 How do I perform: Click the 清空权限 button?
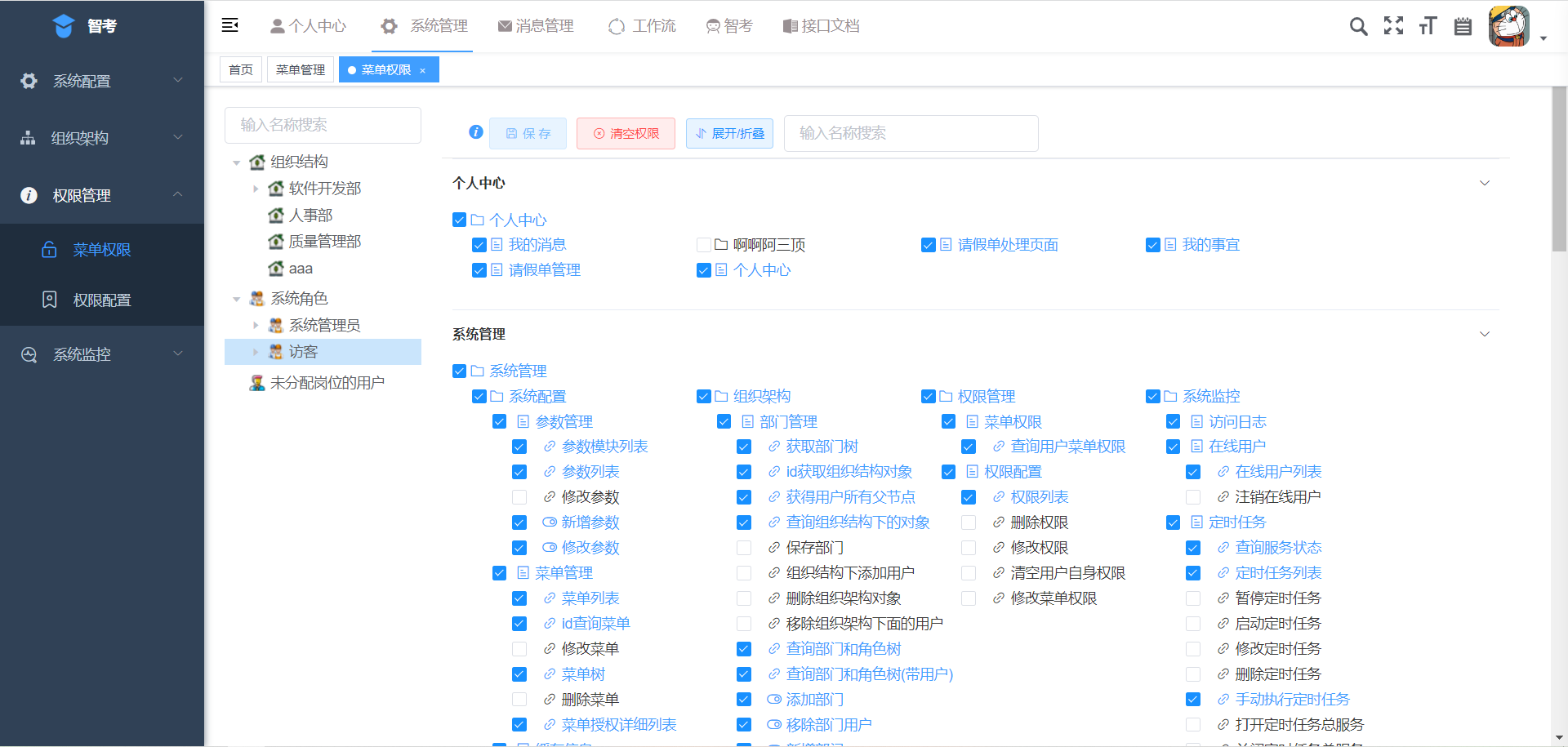point(626,133)
